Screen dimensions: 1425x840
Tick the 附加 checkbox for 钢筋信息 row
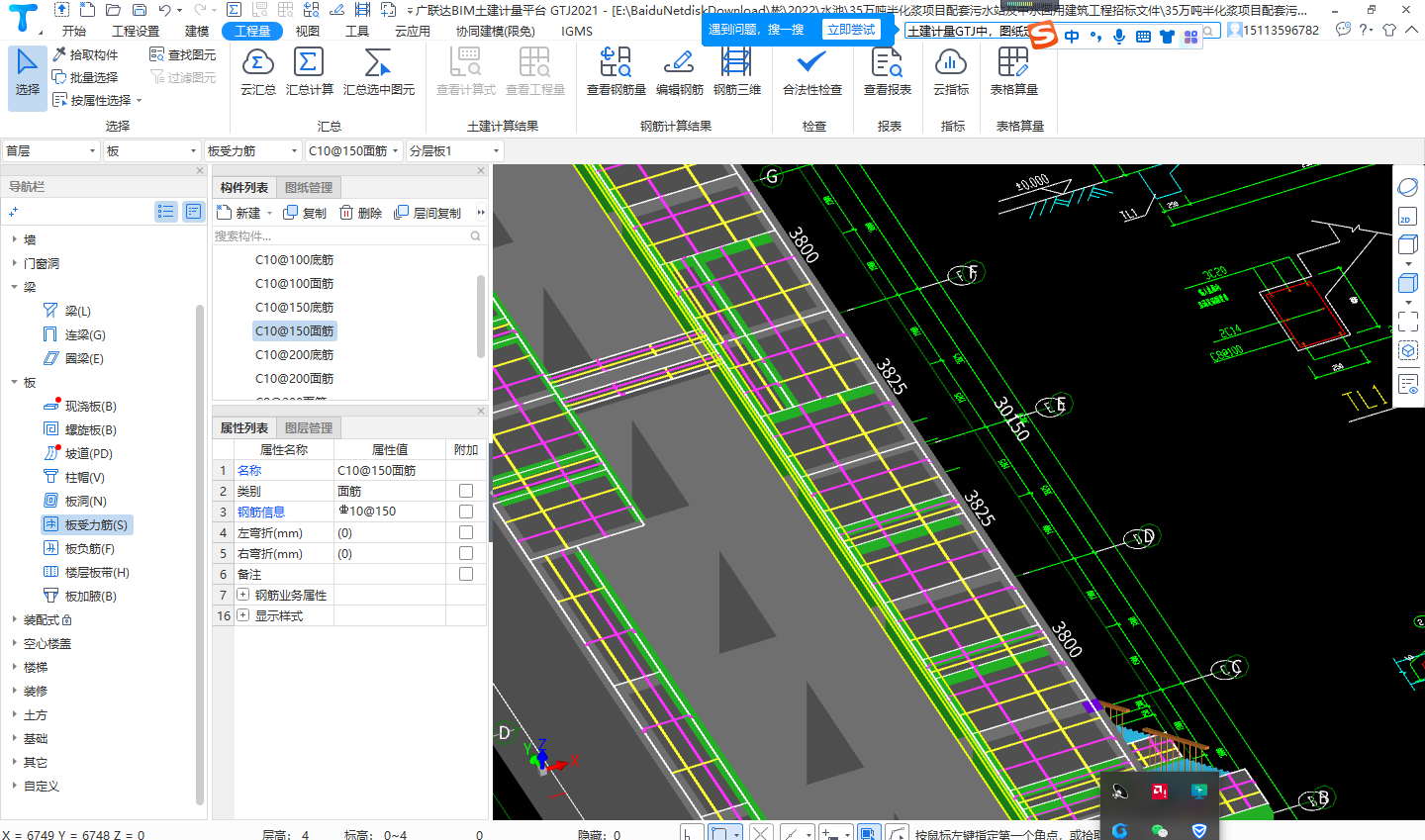[x=466, y=512]
